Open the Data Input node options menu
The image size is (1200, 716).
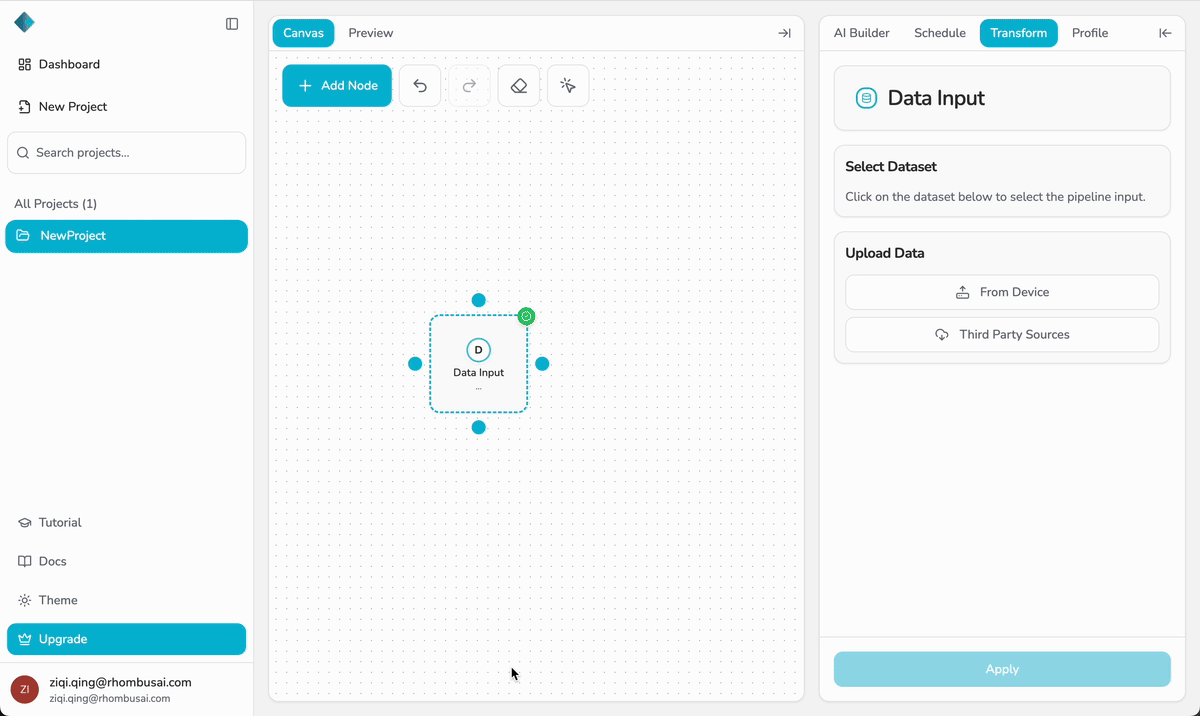pos(478,386)
